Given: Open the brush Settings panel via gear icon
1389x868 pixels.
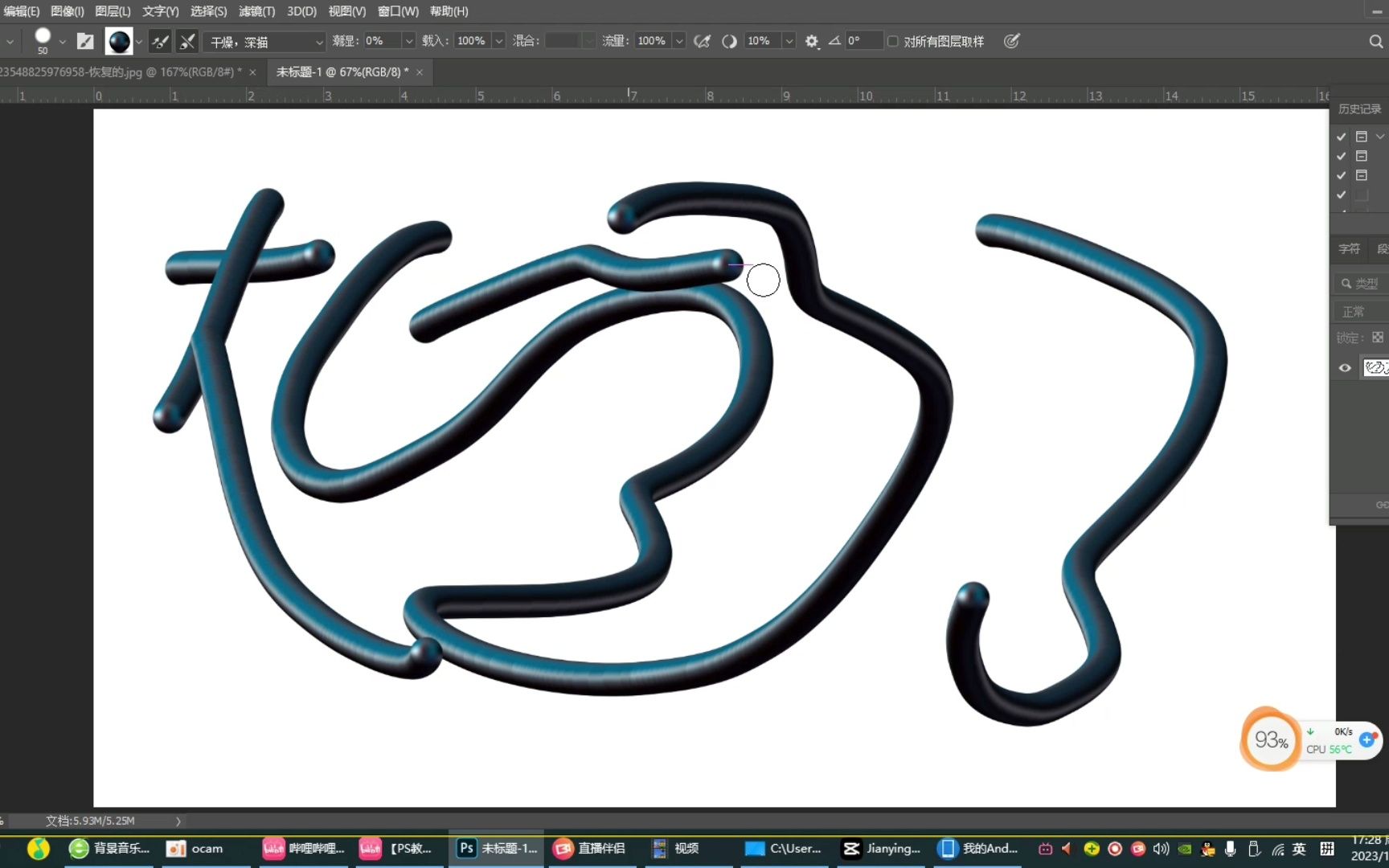Looking at the screenshot, I should (x=812, y=41).
